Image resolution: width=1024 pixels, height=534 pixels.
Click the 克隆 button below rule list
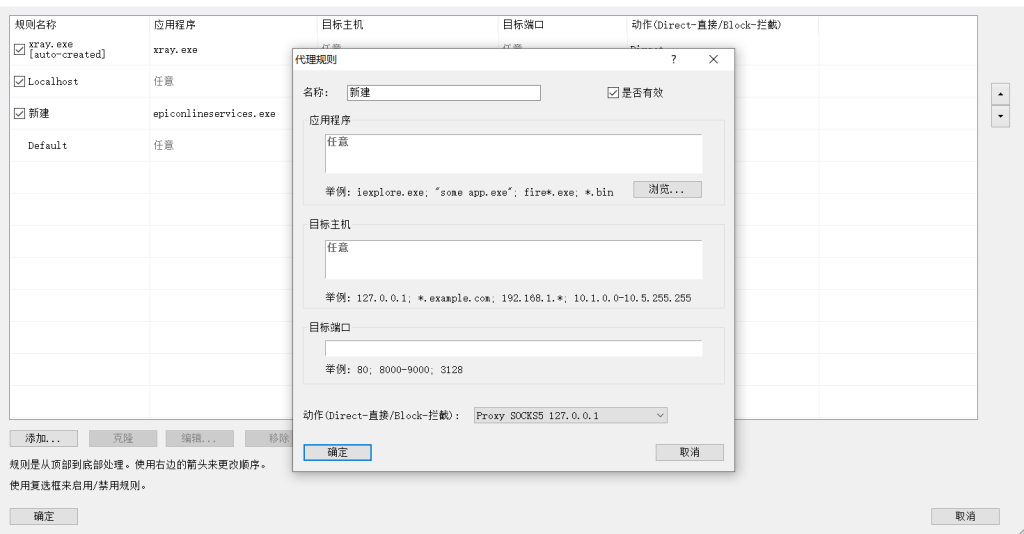tap(123, 438)
